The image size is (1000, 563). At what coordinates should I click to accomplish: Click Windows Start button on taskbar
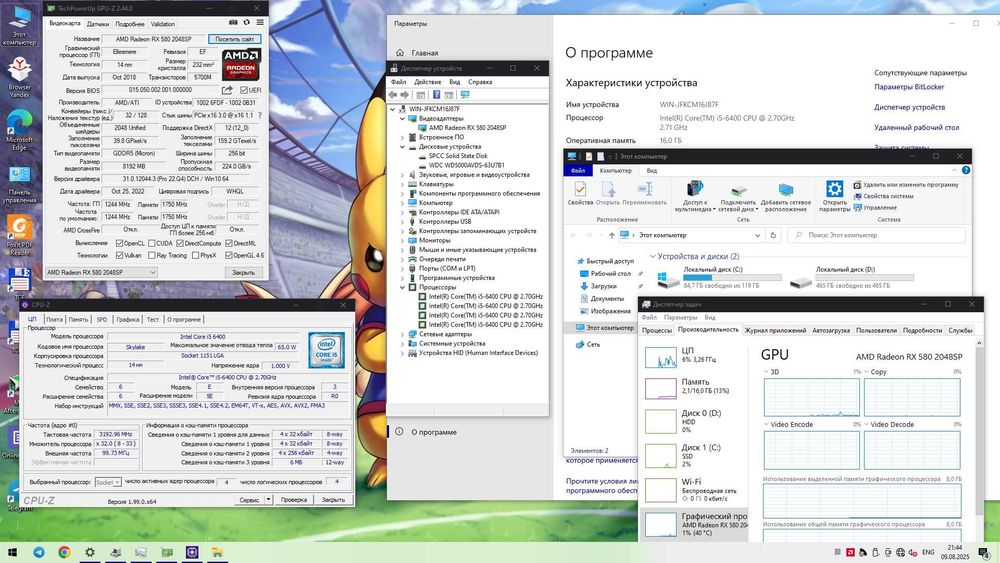click(x=12, y=552)
